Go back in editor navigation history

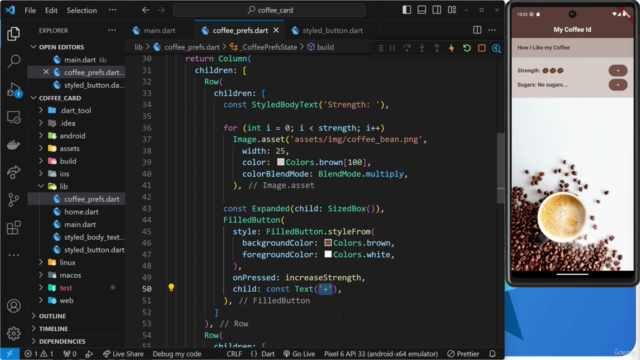pyautogui.click(x=146, y=10)
